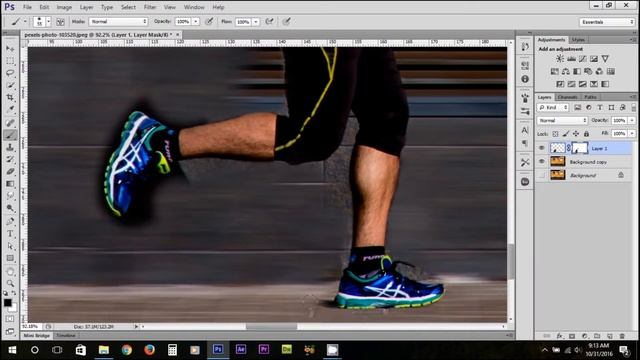This screenshot has height=360, width=640.
Task: Add a Brightness/Contrast adjustment
Action: coord(560,59)
